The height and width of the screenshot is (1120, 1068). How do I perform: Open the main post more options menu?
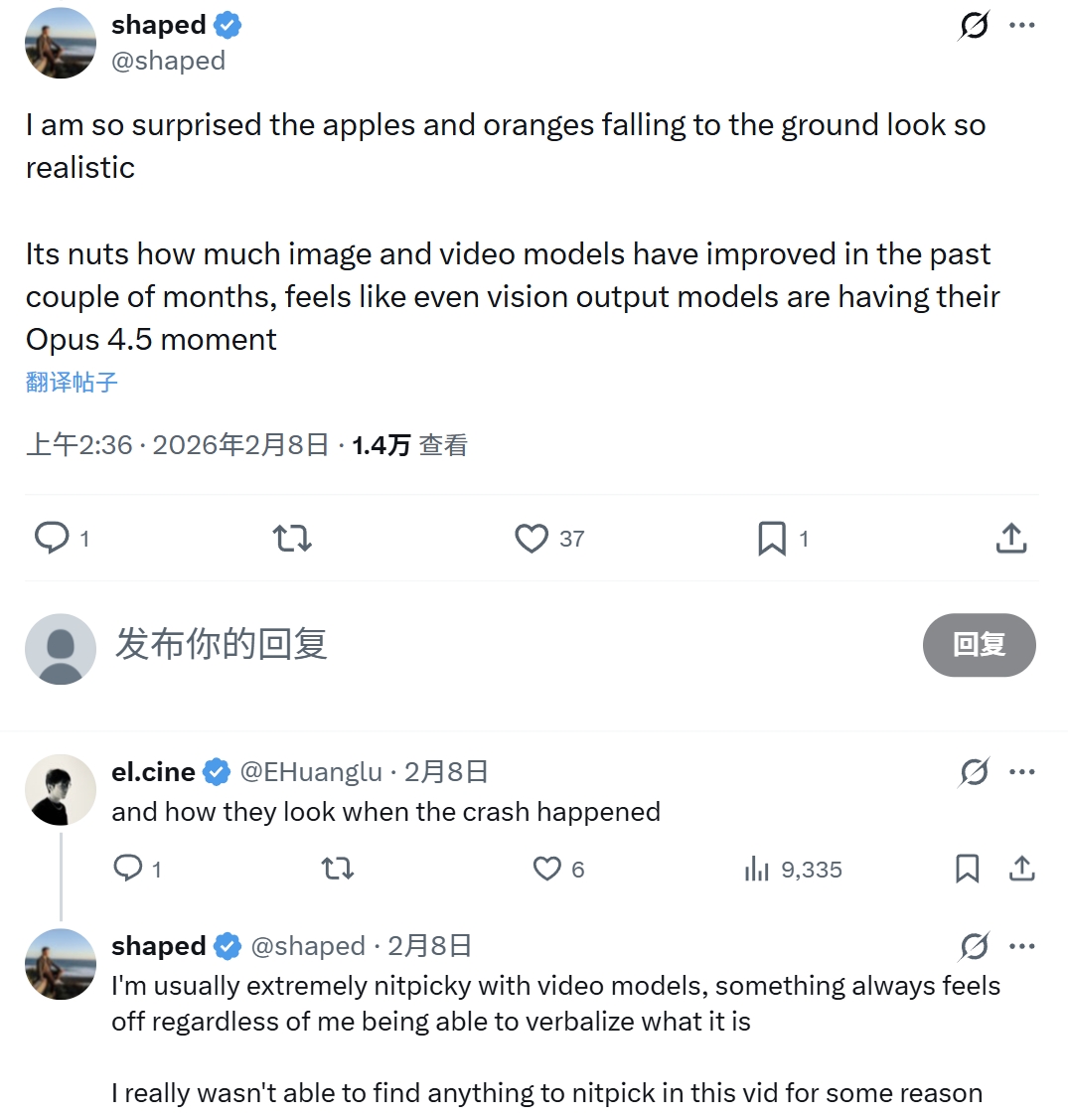click(1021, 26)
